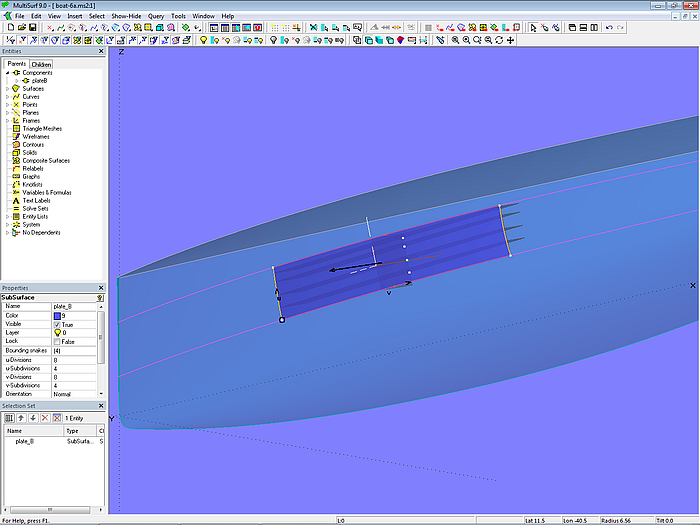Click the Undo arrow icon
Image resolution: width=700 pixels, height=525 pixels.
click(609, 28)
